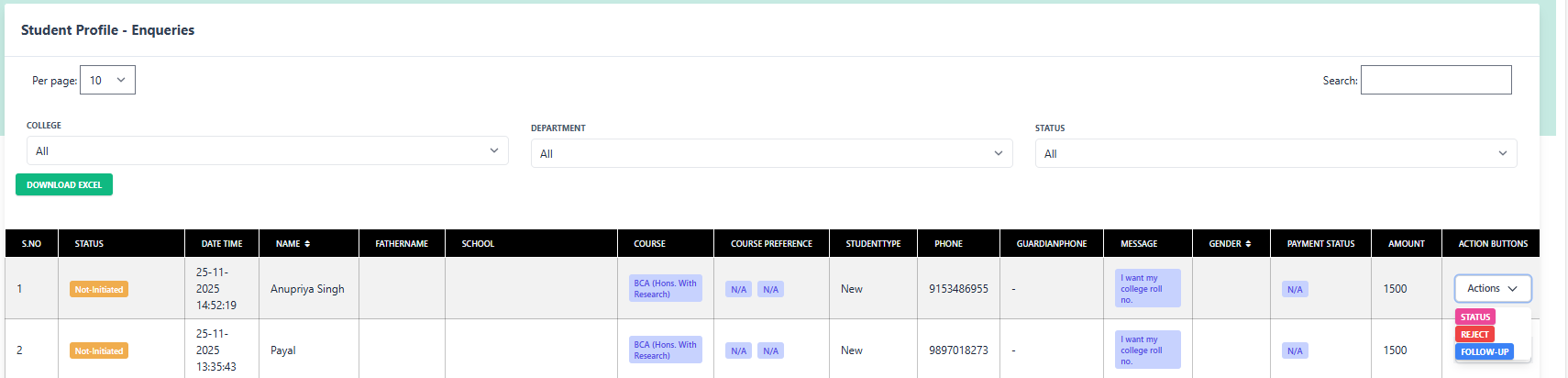Open the Per page dropdown
The height and width of the screenshot is (378, 1568).
pyautogui.click(x=107, y=80)
